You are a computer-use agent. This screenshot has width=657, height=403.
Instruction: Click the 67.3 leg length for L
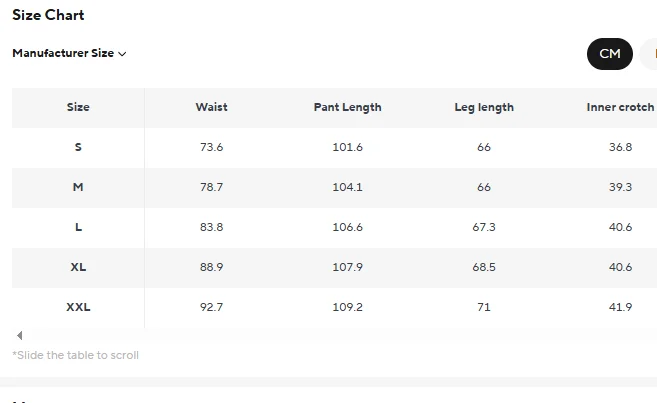(x=483, y=227)
